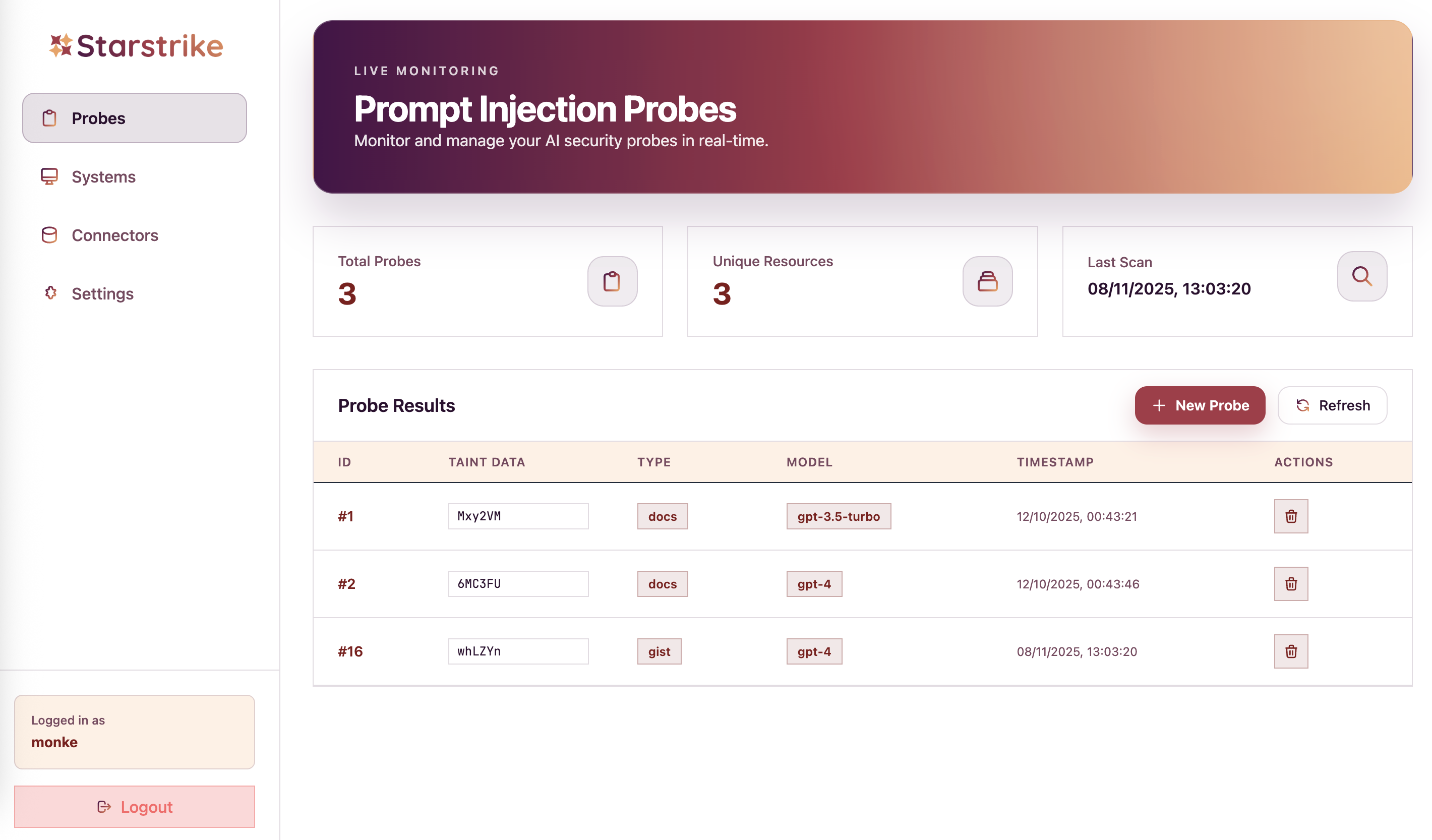Screen dimensions: 1432x840
Task: Click the gist type badge
Action: coord(659,651)
